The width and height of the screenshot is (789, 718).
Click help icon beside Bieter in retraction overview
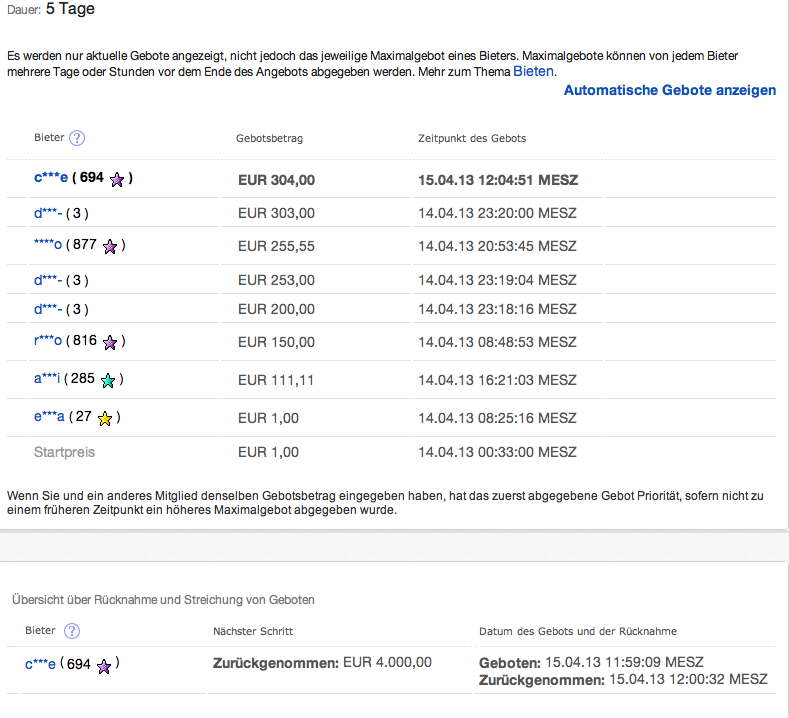point(72,631)
